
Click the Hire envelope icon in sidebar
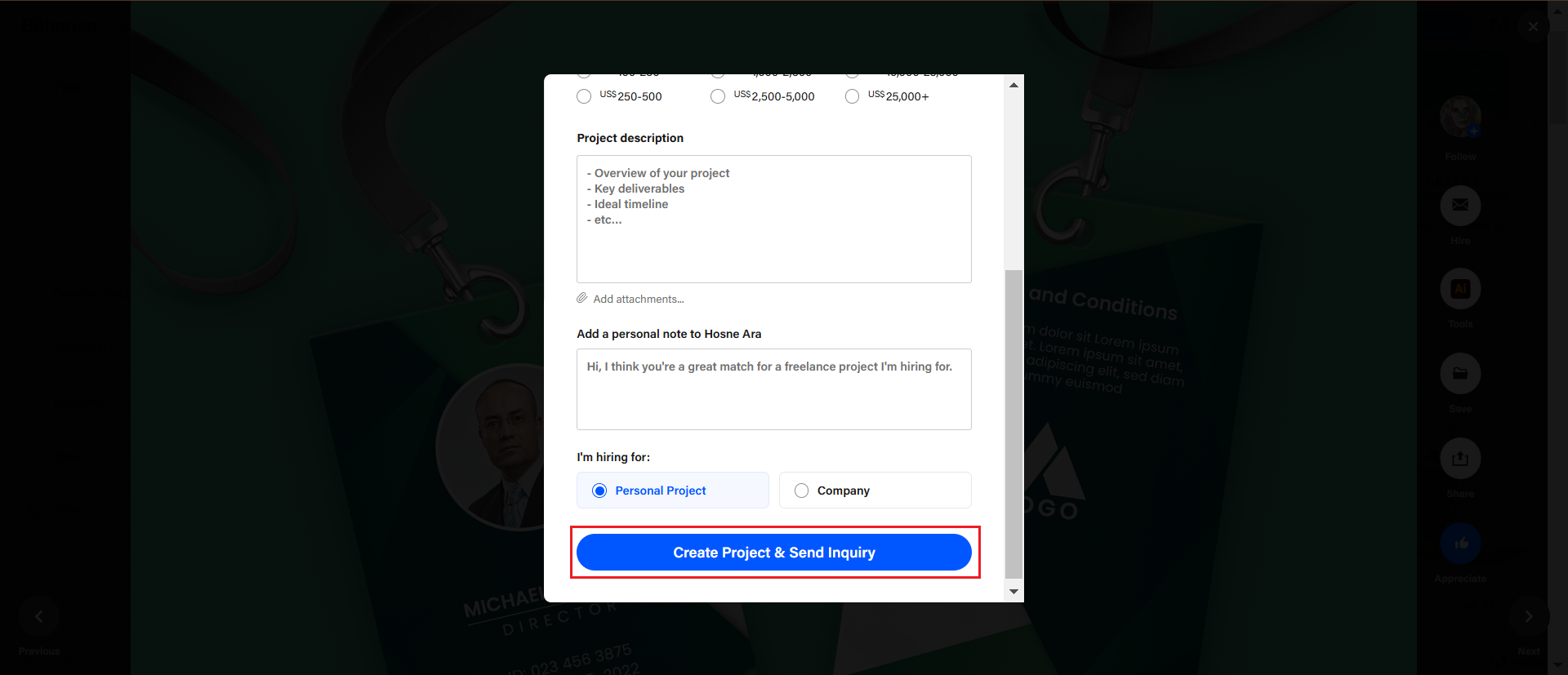coord(1460,205)
